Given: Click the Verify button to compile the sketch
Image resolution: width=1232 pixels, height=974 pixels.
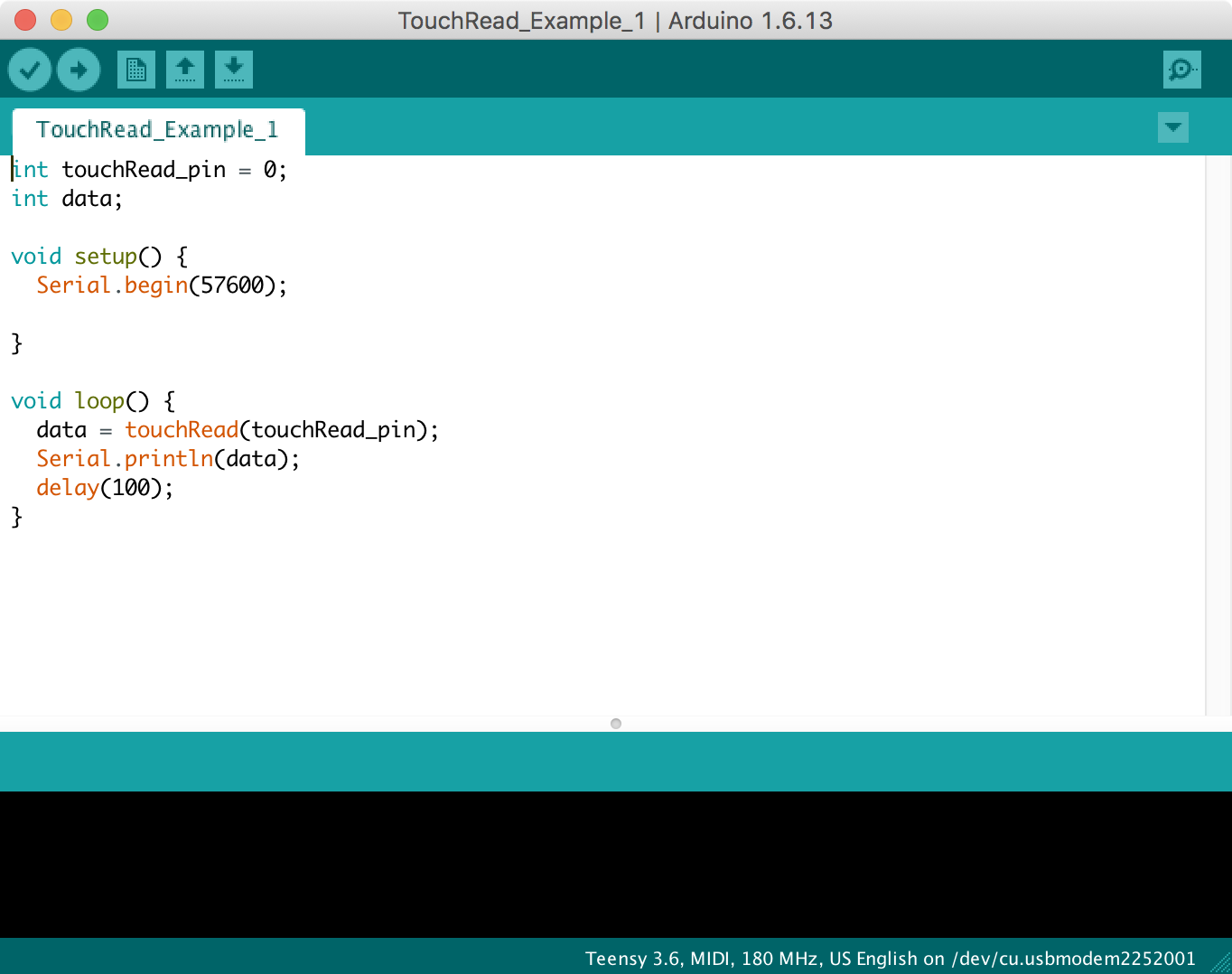Looking at the screenshot, I should (x=29, y=69).
